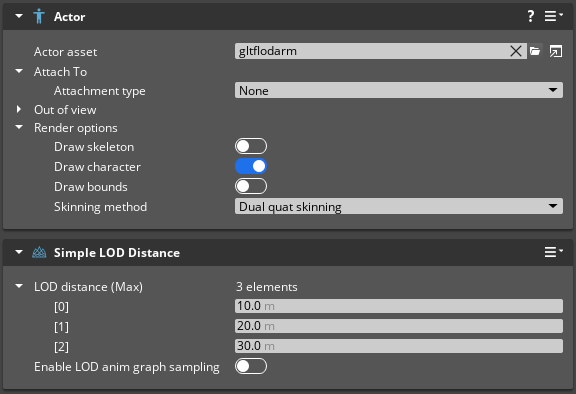Open the Attachment type dropdown
576x394 pixels.
point(399,90)
